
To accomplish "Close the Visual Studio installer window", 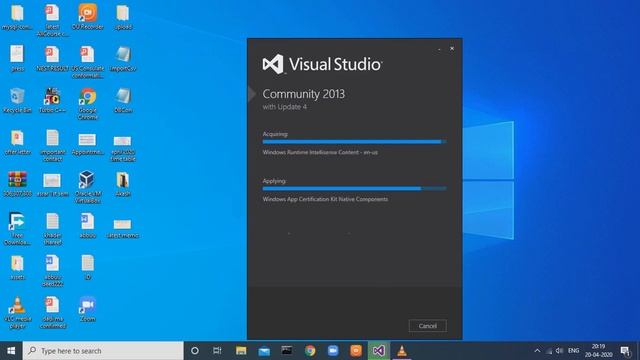I will 452,48.
